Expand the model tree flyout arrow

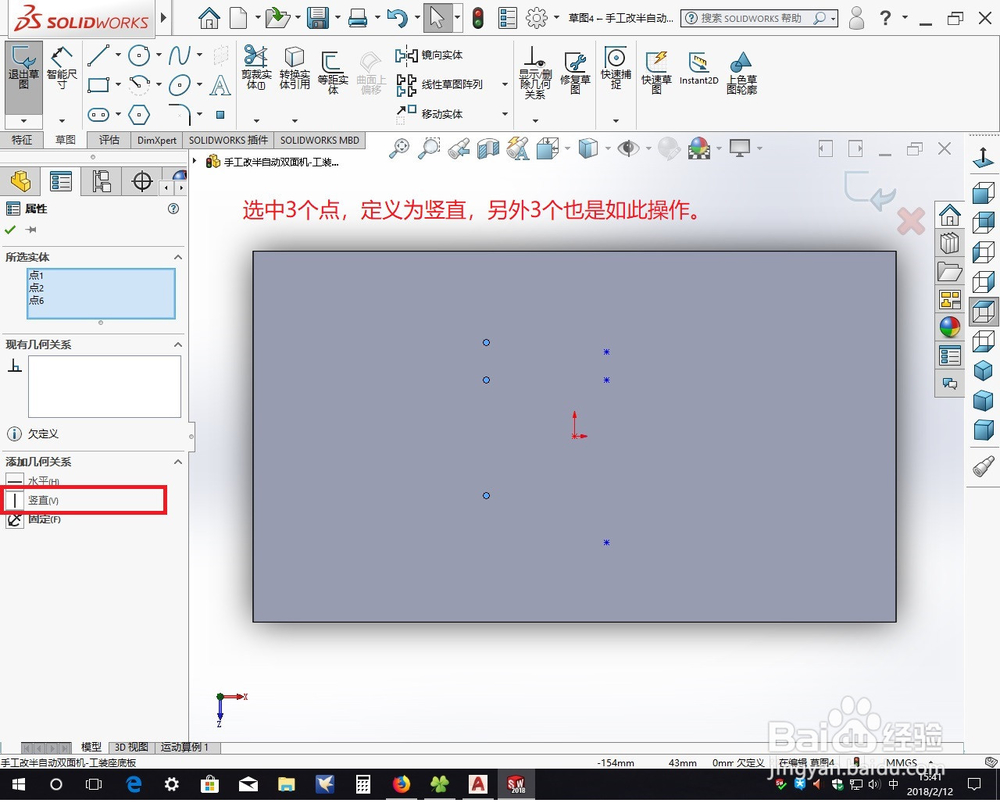195,161
